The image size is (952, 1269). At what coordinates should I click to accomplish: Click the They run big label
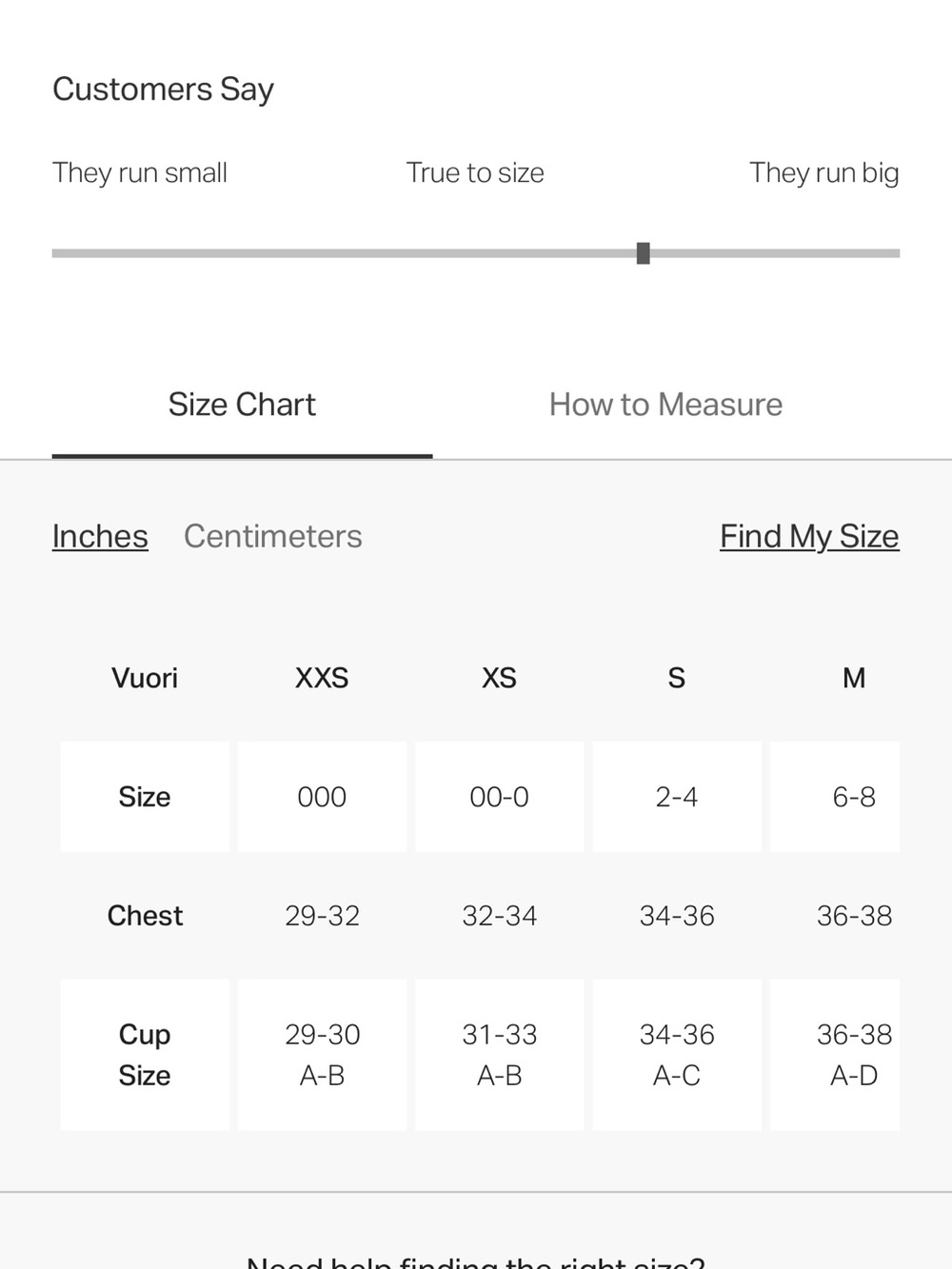[824, 173]
